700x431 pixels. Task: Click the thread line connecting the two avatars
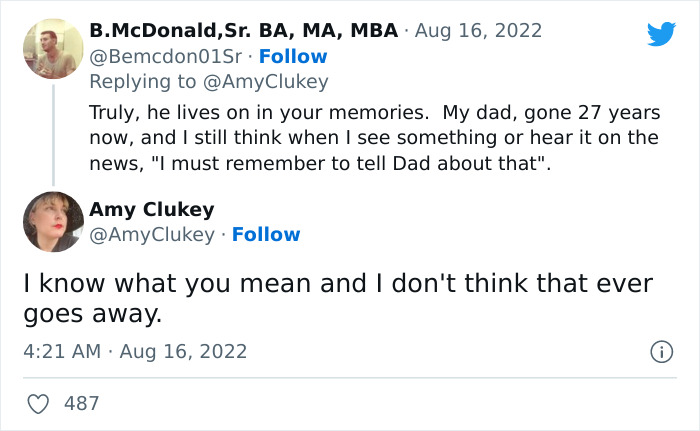53,133
